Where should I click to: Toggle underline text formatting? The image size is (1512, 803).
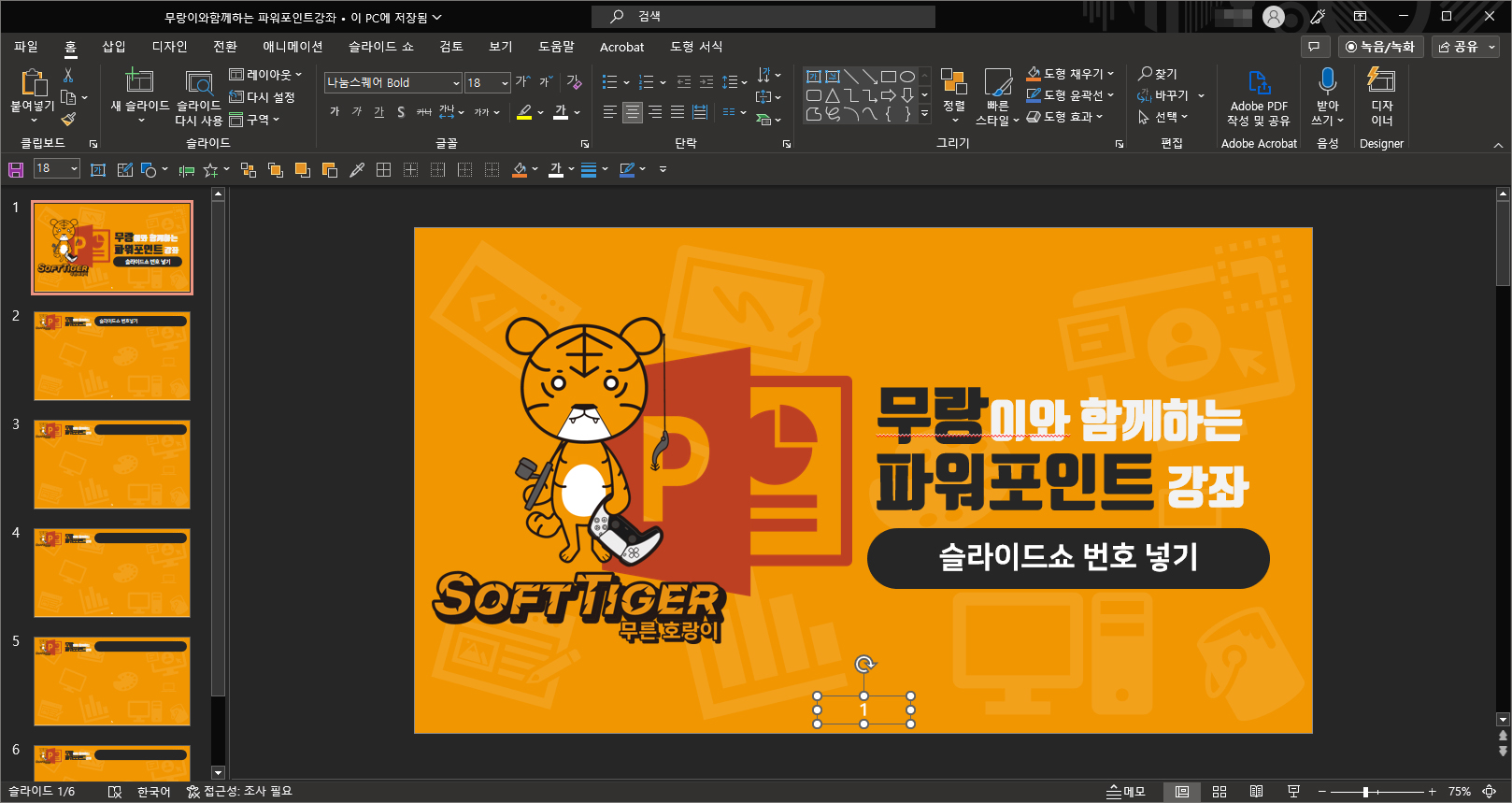(378, 112)
